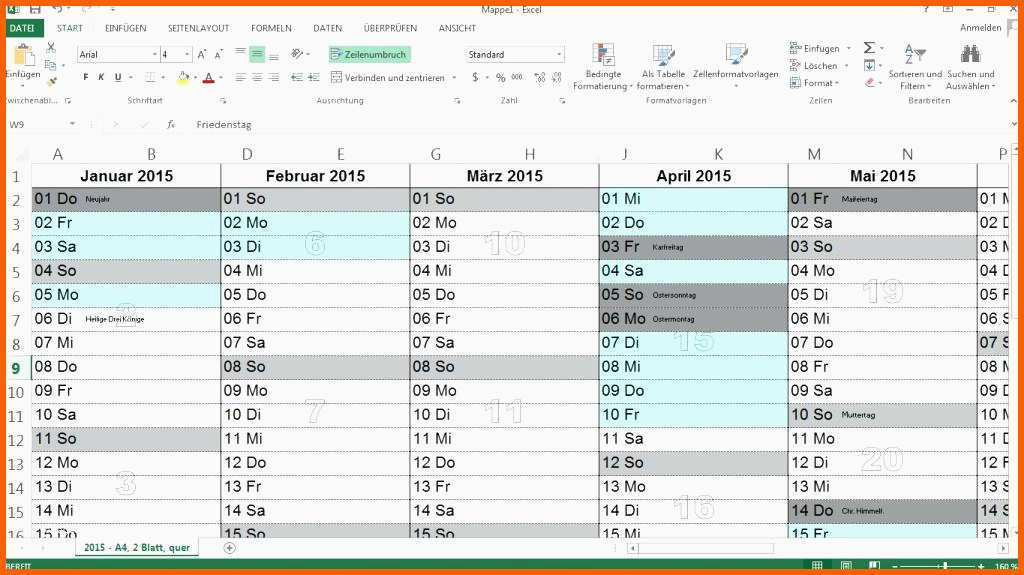Toggle bold formatting button

(85, 78)
